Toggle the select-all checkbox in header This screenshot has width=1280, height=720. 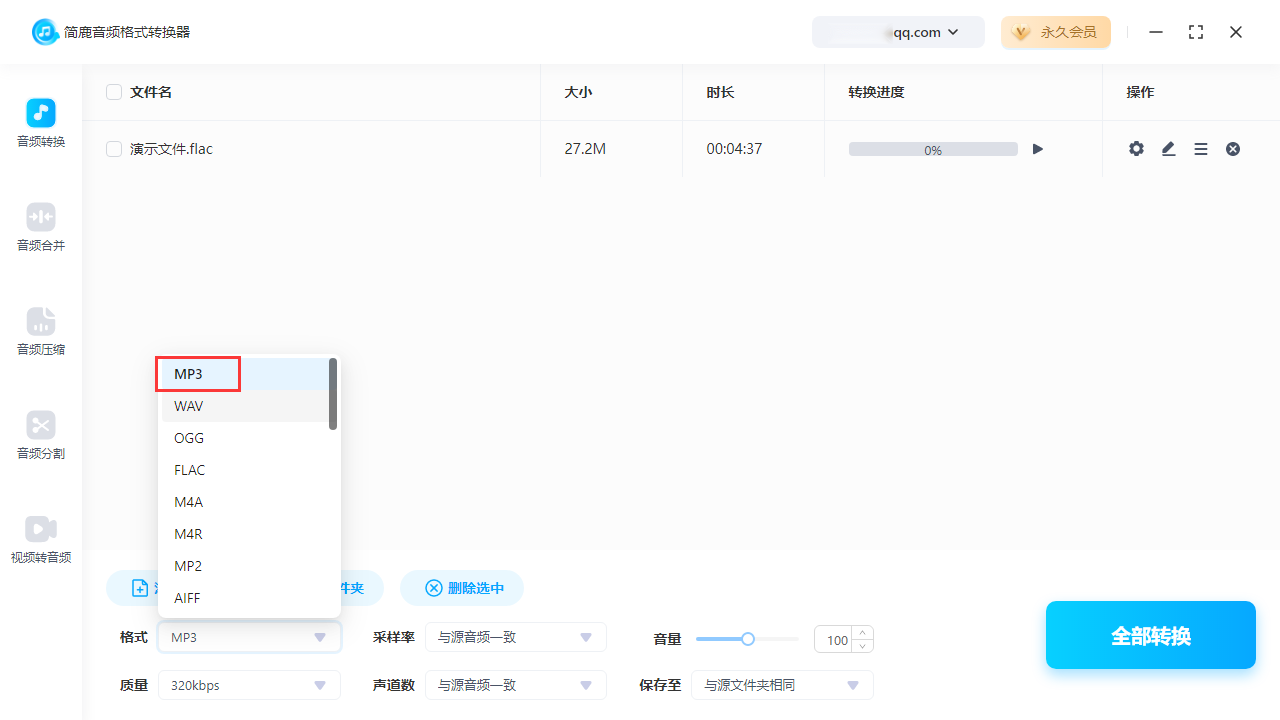coord(114,91)
